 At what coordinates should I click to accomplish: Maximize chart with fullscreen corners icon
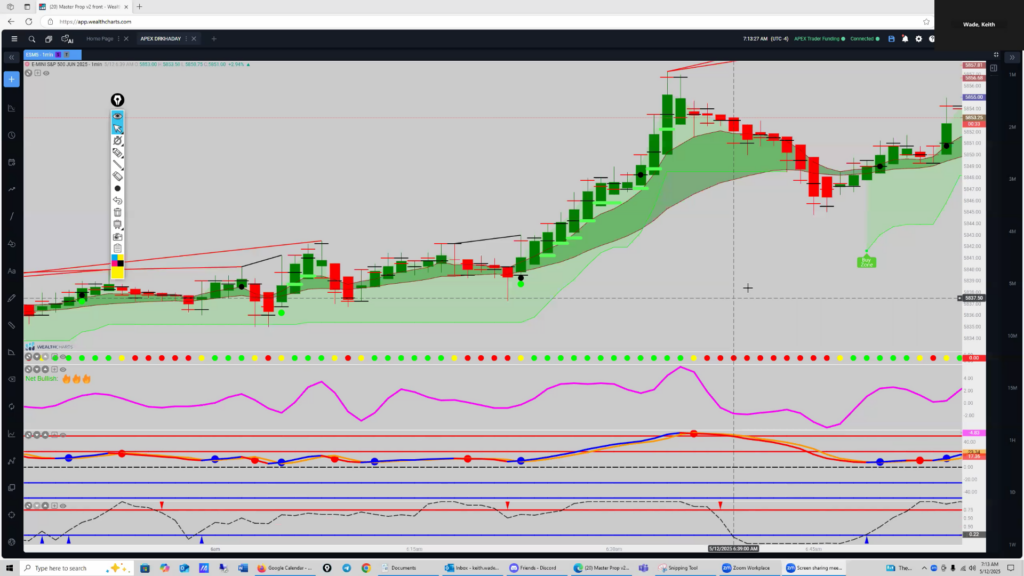[996, 55]
